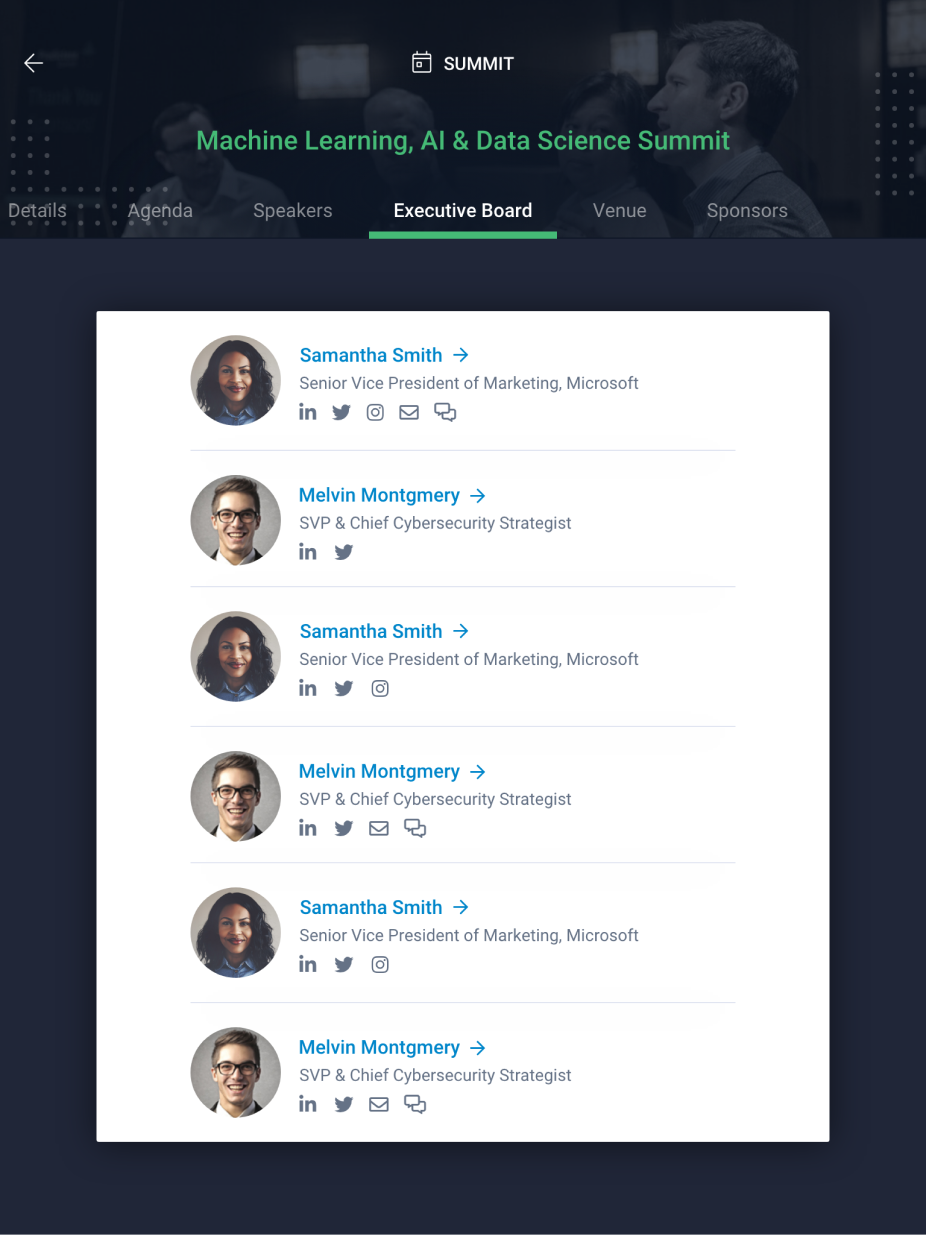
Task: Open the Venue tab
Action: tap(620, 211)
